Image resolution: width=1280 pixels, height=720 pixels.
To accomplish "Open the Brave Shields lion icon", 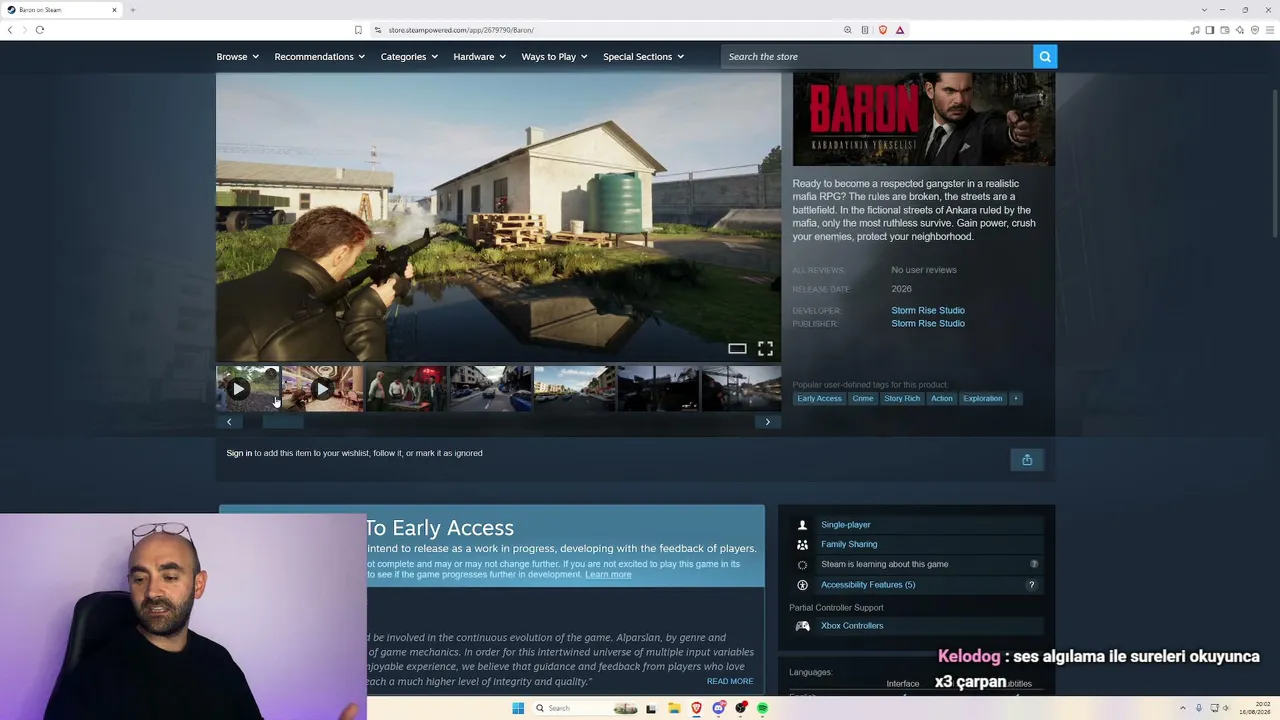I will pos(882,30).
